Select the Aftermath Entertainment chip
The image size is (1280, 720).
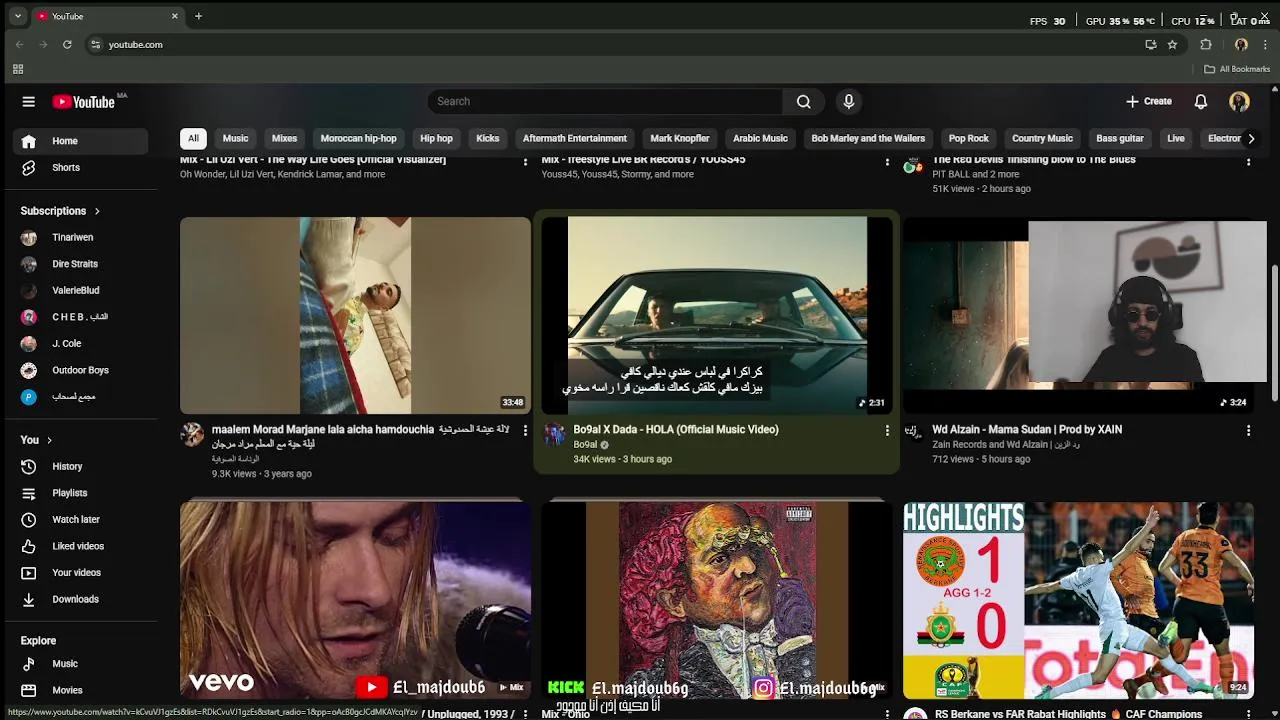pyautogui.click(x=575, y=138)
